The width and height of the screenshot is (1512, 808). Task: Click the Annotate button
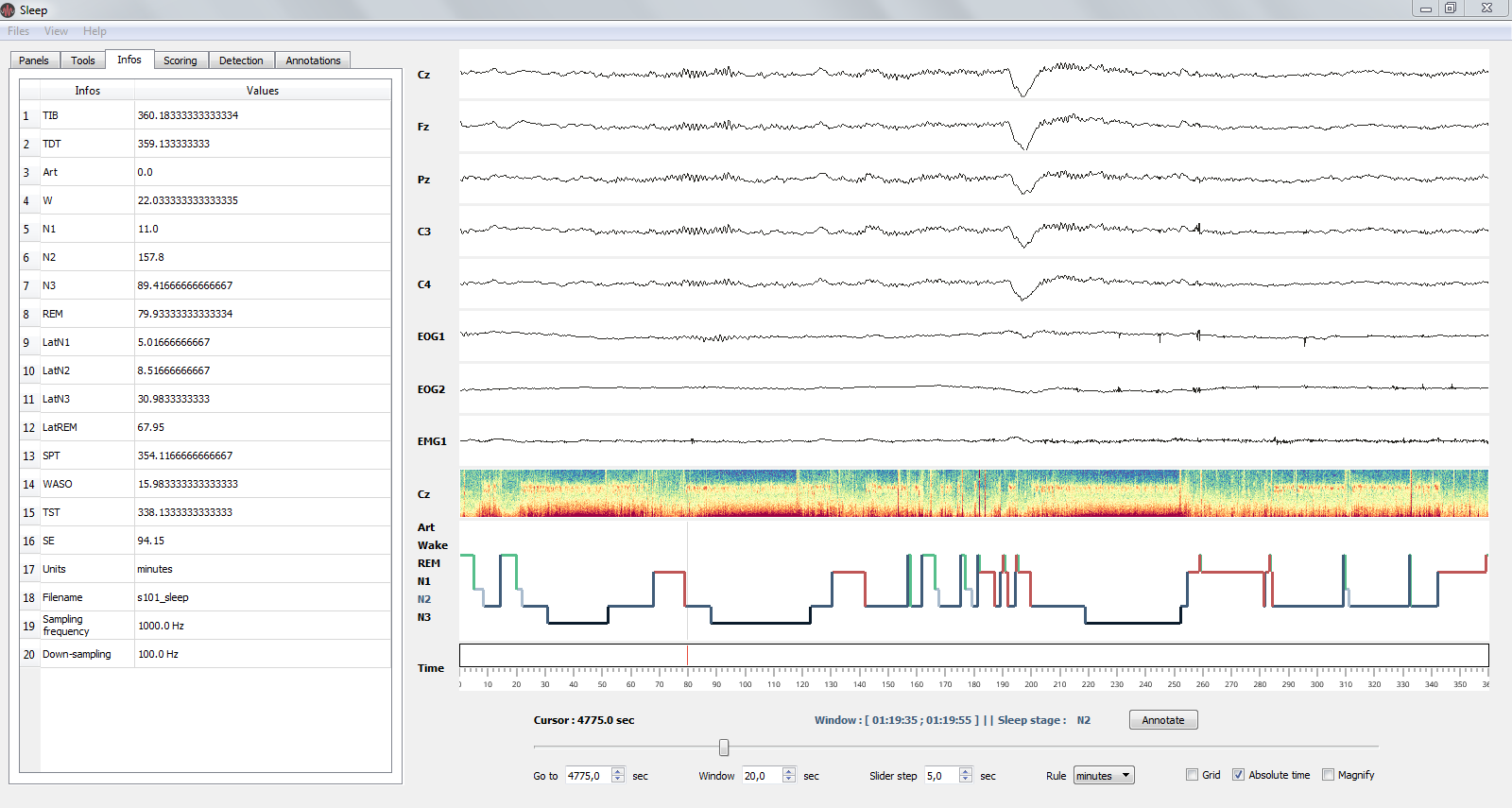click(x=1163, y=720)
